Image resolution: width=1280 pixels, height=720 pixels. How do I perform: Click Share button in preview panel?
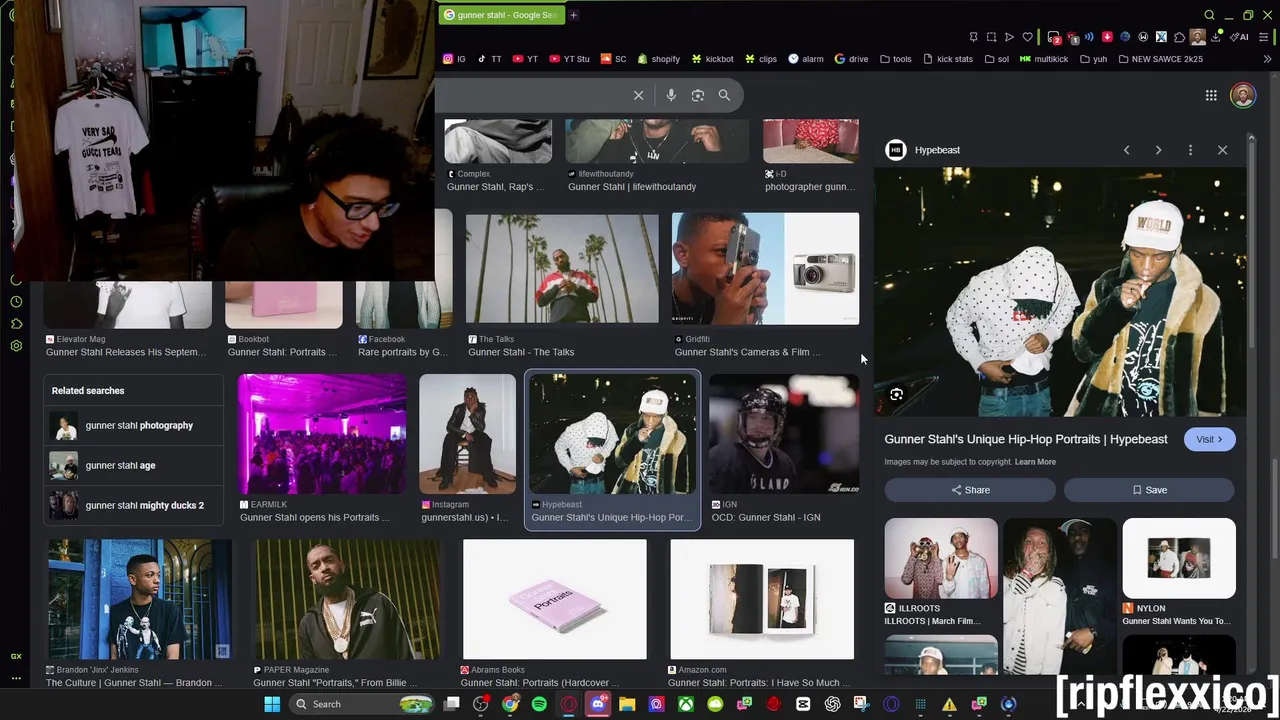[x=970, y=490]
